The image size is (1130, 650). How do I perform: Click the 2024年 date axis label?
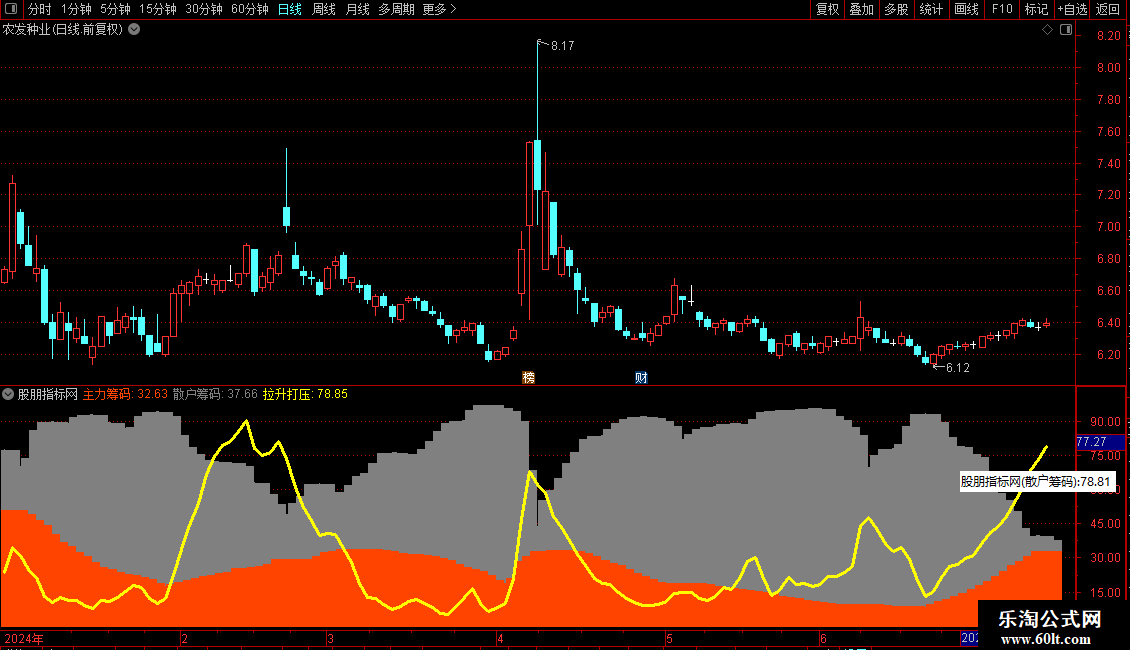pos(24,638)
